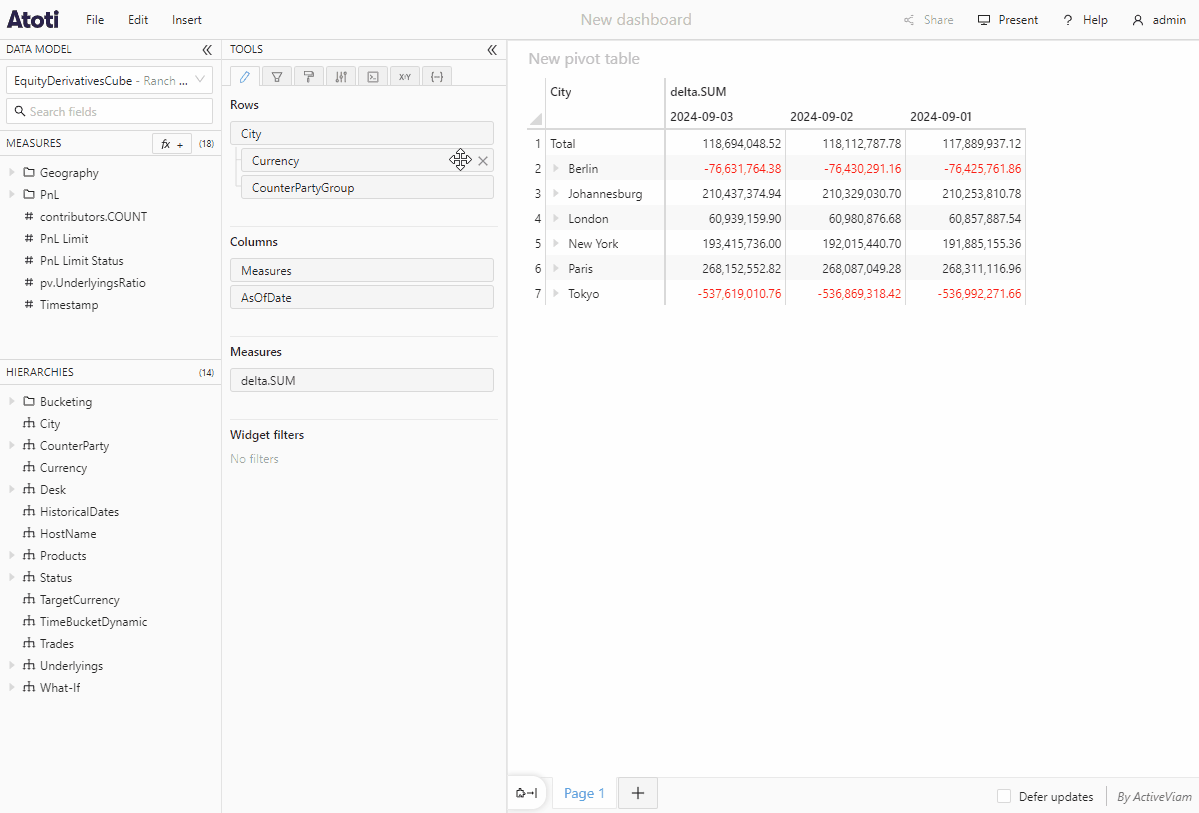This screenshot has width=1199, height=813.
Task: Click the move handle on Currency row
Action: coord(460,160)
